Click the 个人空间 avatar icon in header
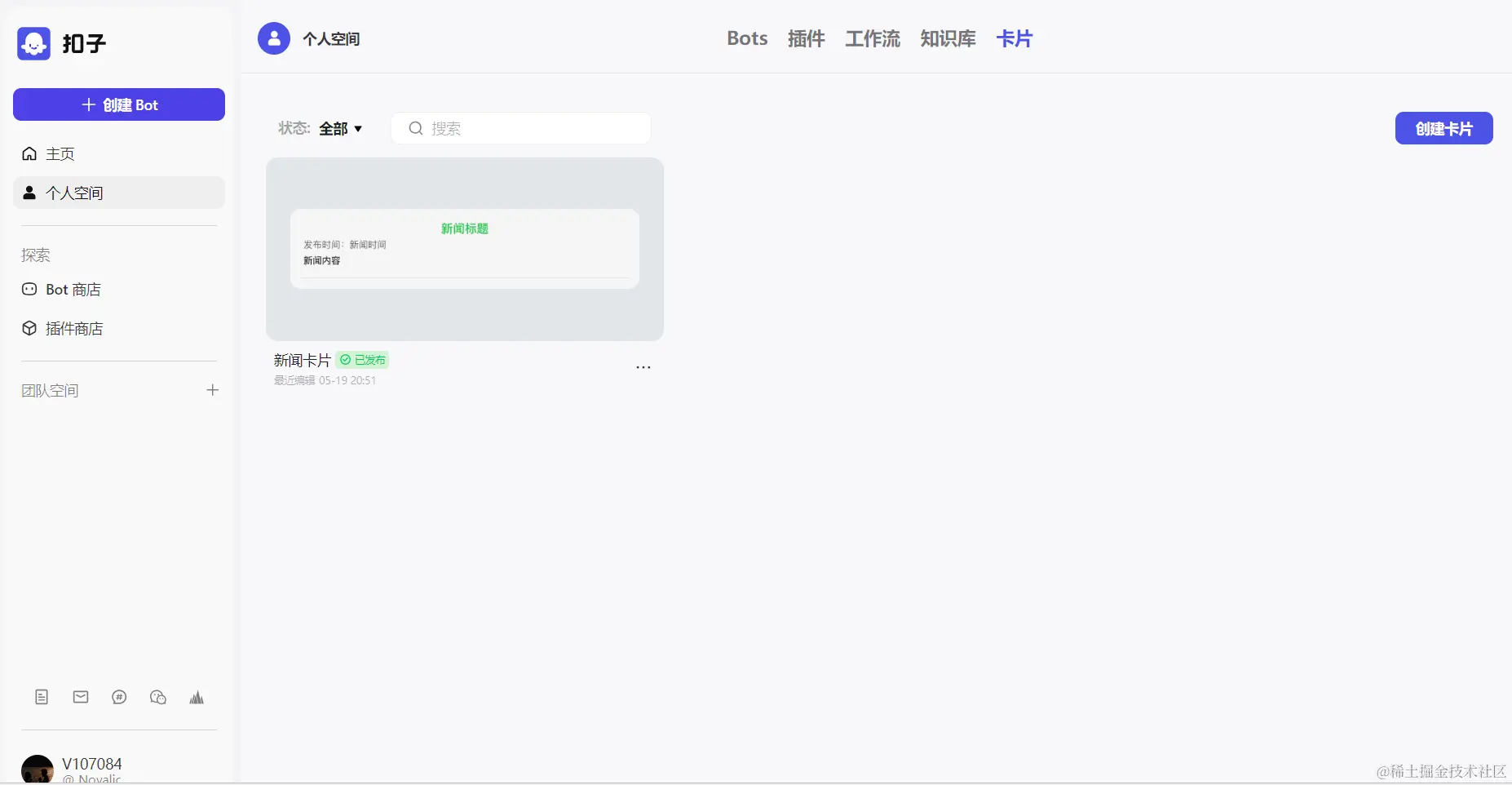1512x785 pixels. point(274,38)
